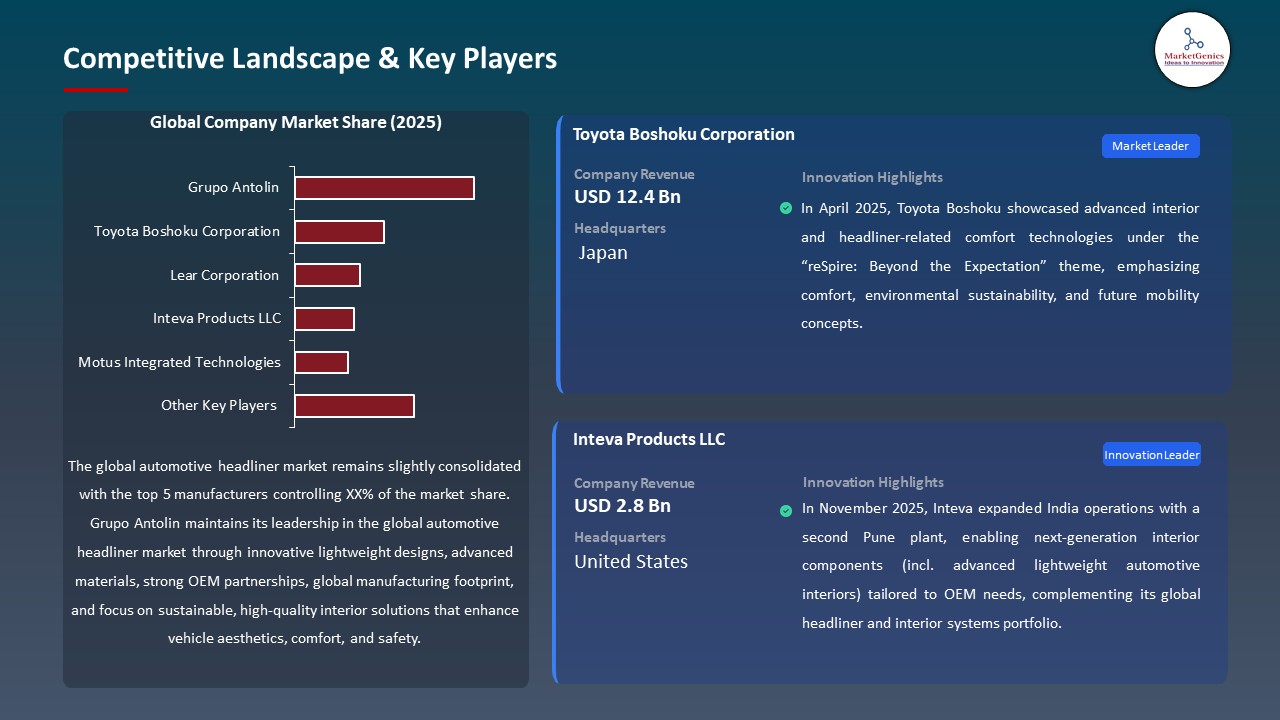Click 'Innovation Highlights' heading in the Toyota Boshoku card

click(872, 177)
